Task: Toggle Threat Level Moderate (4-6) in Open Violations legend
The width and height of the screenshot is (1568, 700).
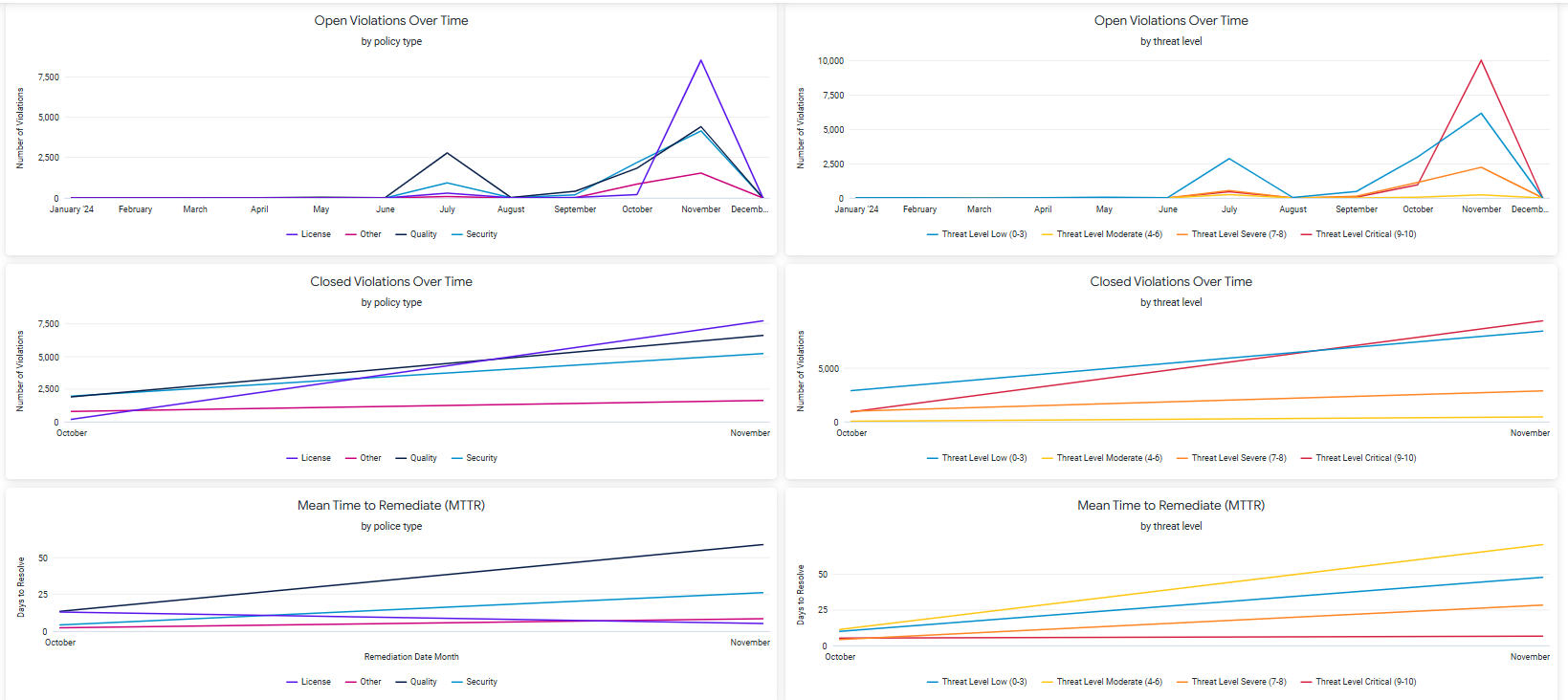Action: [1102, 234]
